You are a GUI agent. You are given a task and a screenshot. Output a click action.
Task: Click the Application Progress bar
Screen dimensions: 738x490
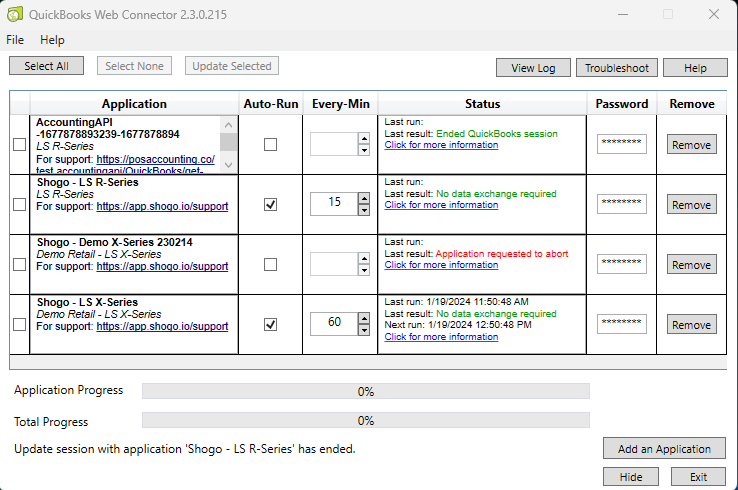click(x=366, y=391)
